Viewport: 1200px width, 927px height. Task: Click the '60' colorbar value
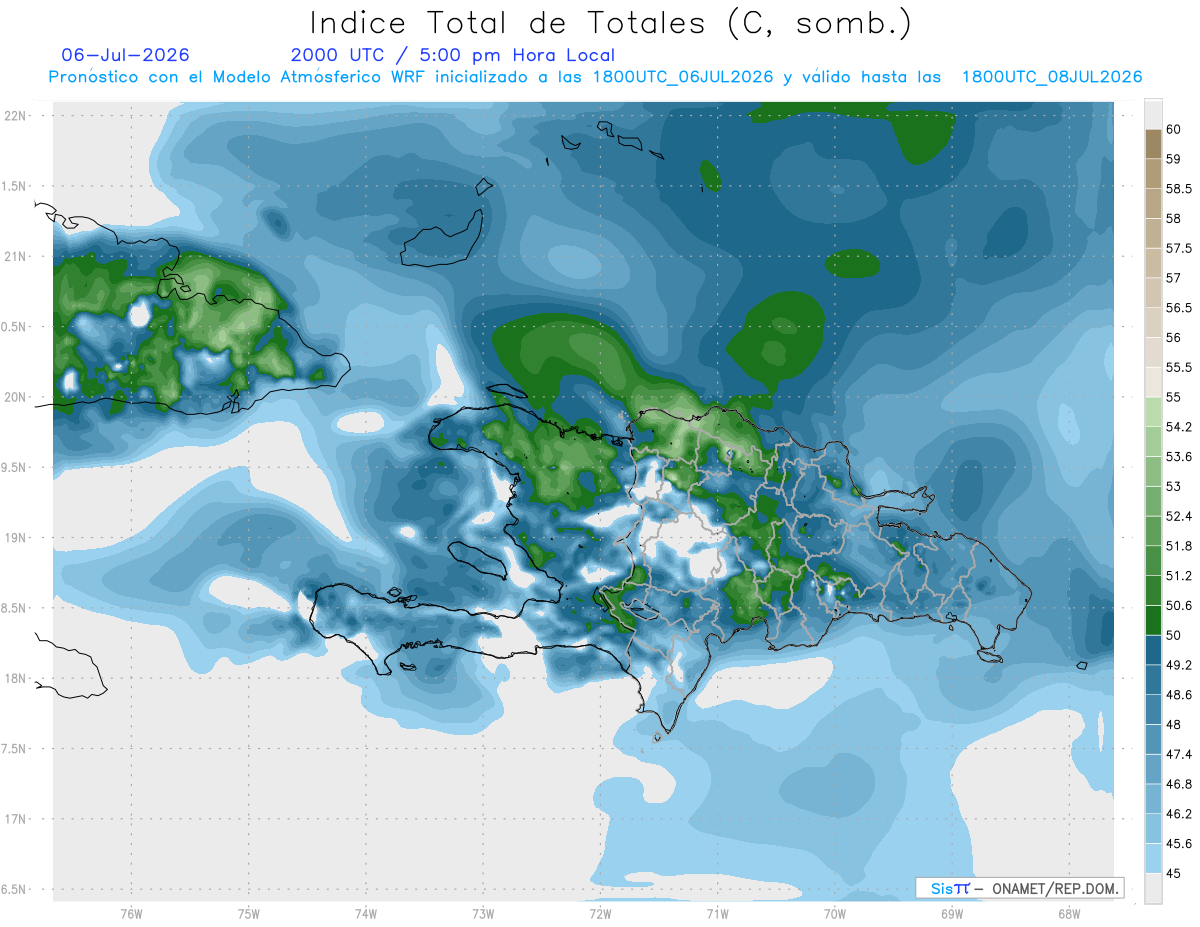[1173, 130]
